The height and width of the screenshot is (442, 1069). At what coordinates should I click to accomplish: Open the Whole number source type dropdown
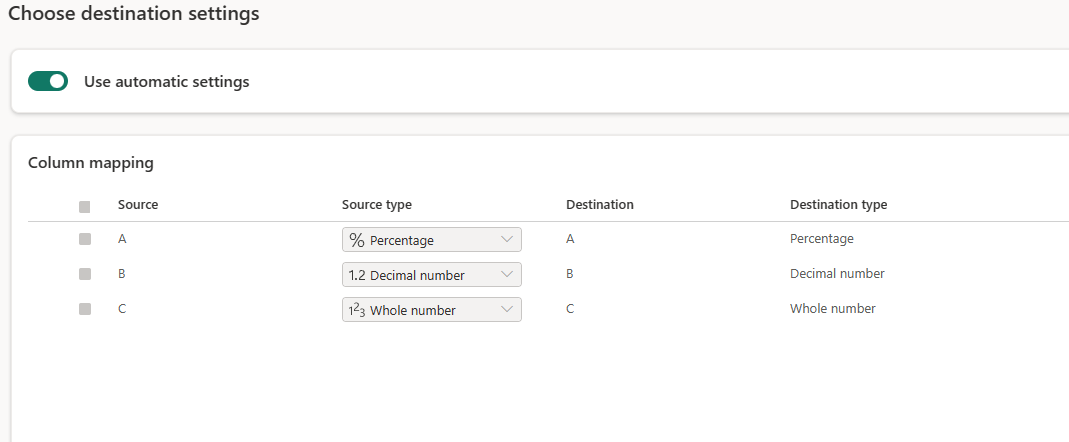[432, 310]
